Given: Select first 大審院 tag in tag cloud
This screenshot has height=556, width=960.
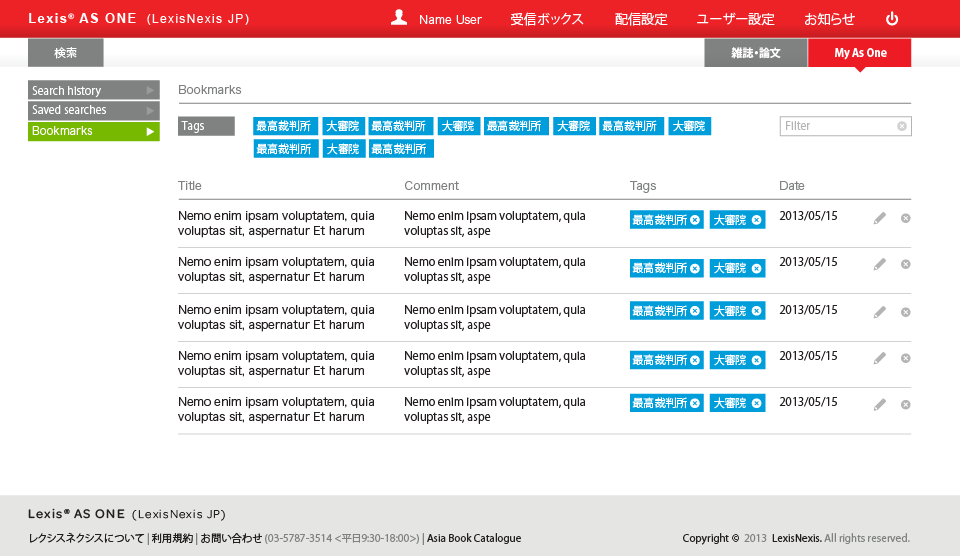Looking at the screenshot, I should pyautogui.click(x=343, y=126).
